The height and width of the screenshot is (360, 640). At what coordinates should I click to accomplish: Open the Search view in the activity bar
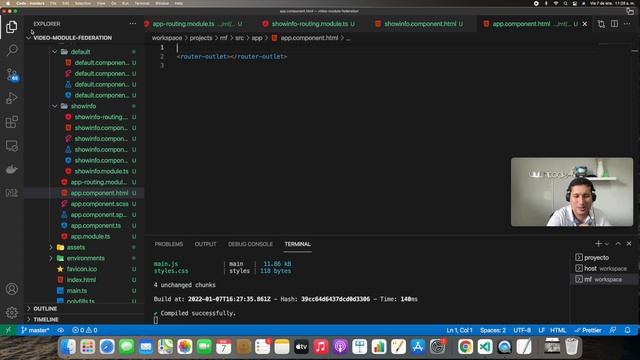(12, 50)
